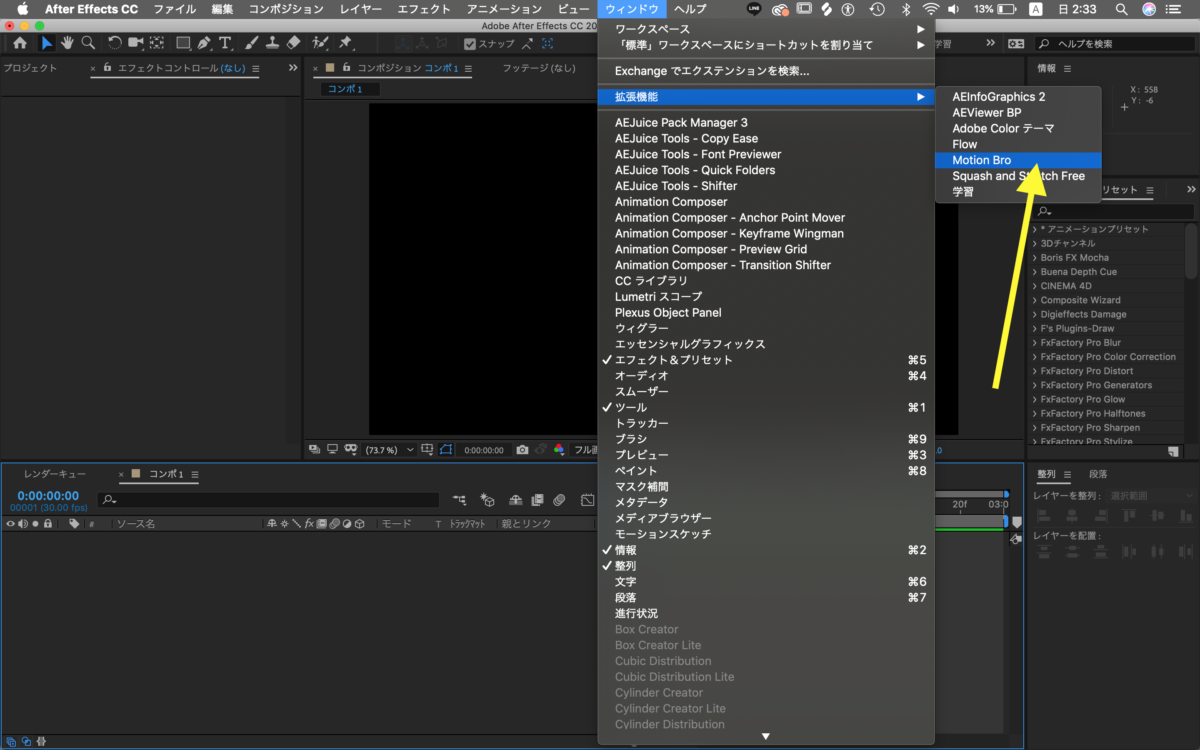1200x750 pixels.
Task: Click the Home icon in the toolbar
Action: pyautogui.click(x=20, y=44)
